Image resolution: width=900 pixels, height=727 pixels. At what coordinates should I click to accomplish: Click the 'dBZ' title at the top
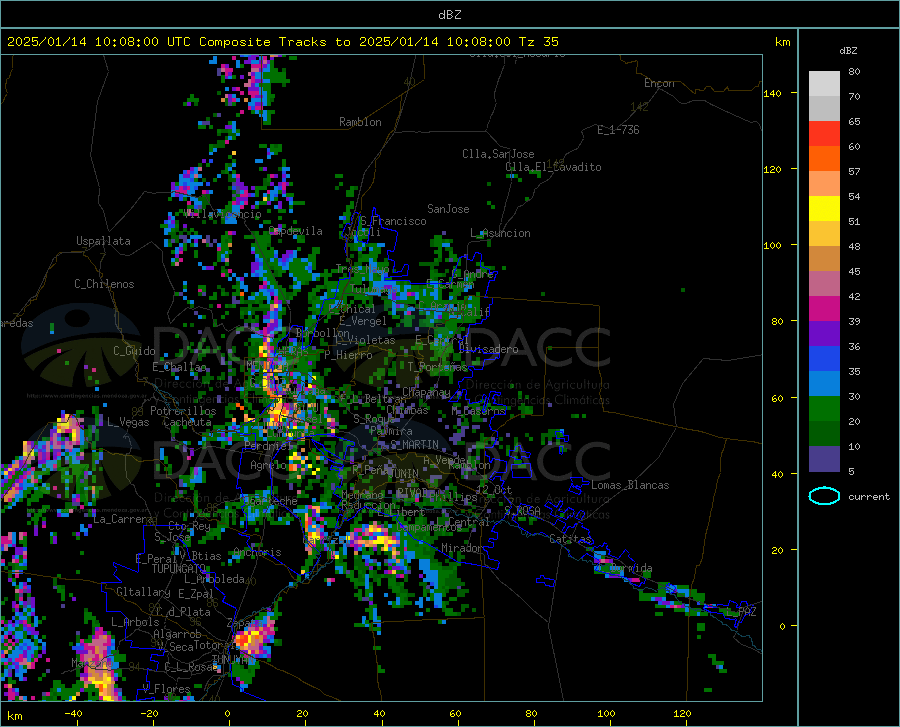click(x=449, y=15)
